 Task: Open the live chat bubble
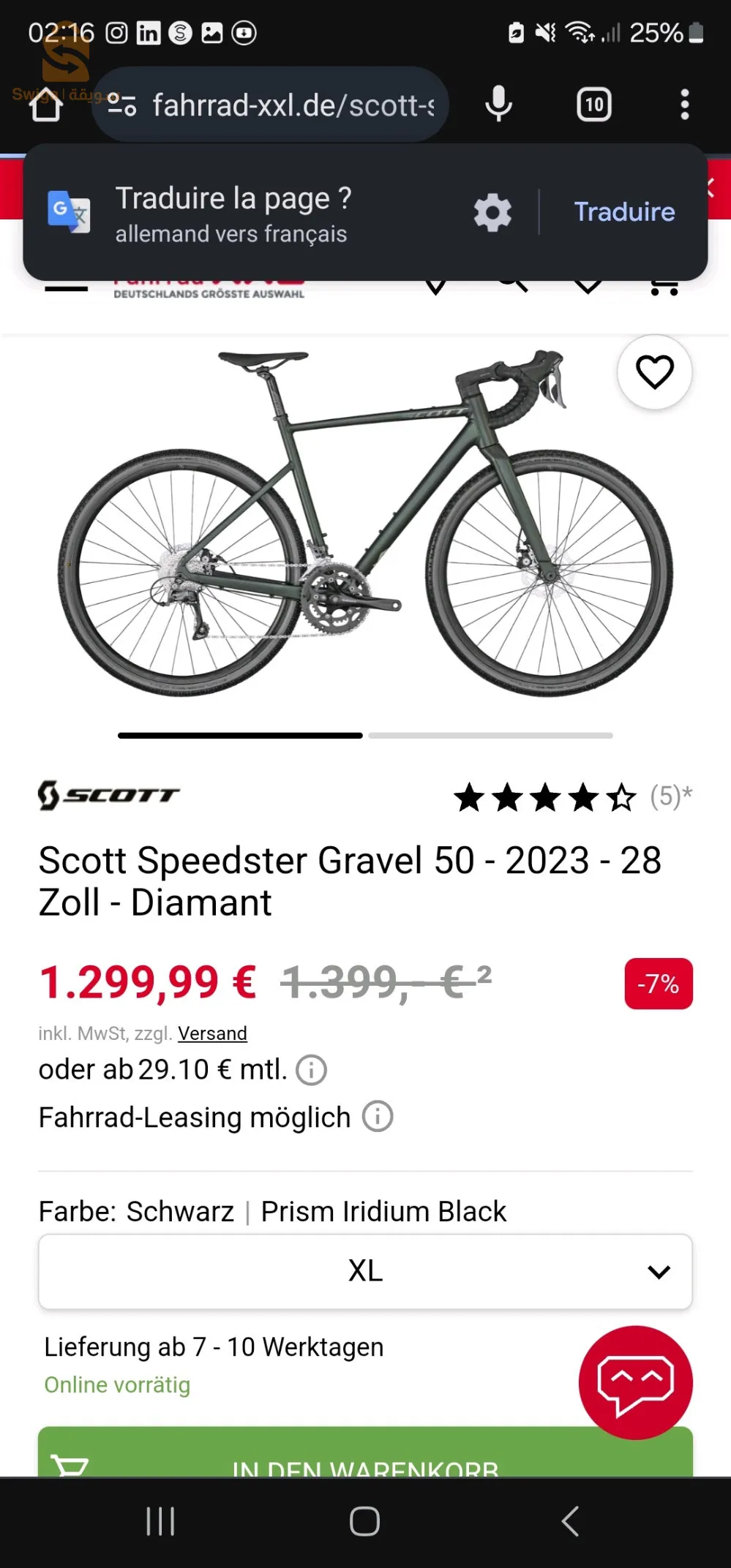click(x=635, y=1382)
